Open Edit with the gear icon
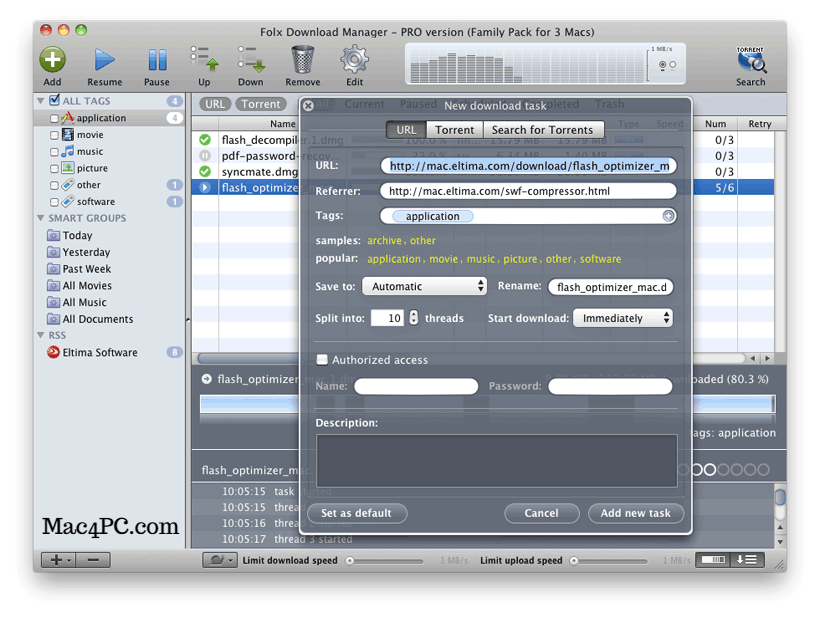 tap(355, 59)
